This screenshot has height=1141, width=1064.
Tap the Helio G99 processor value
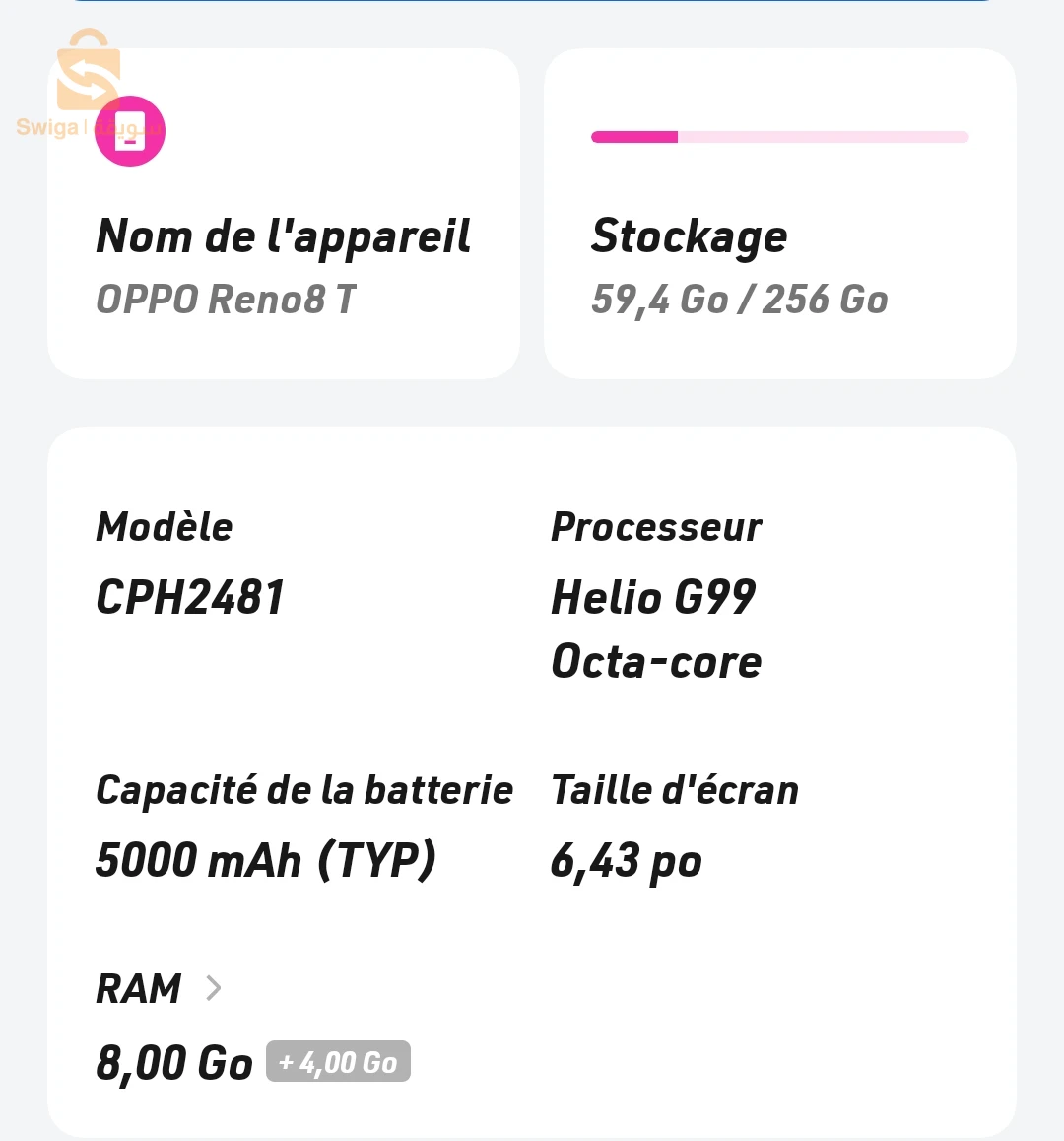click(653, 597)
